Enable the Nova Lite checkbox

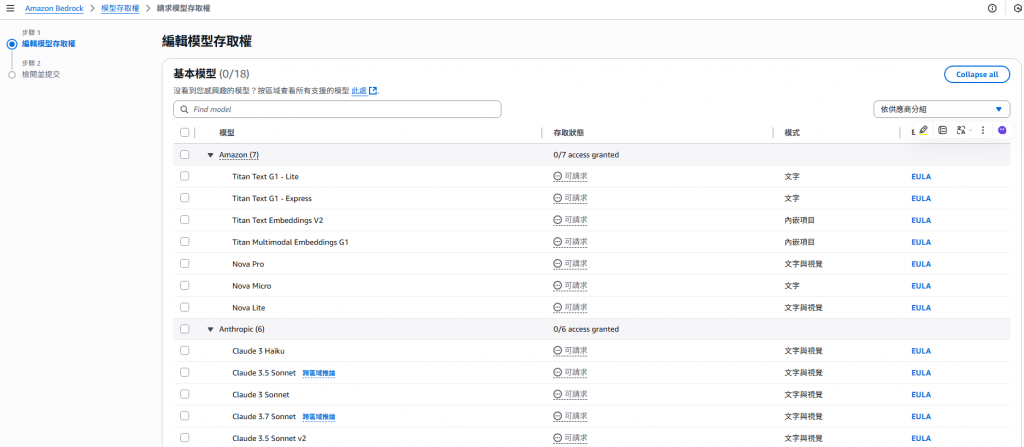coord(184,307)
